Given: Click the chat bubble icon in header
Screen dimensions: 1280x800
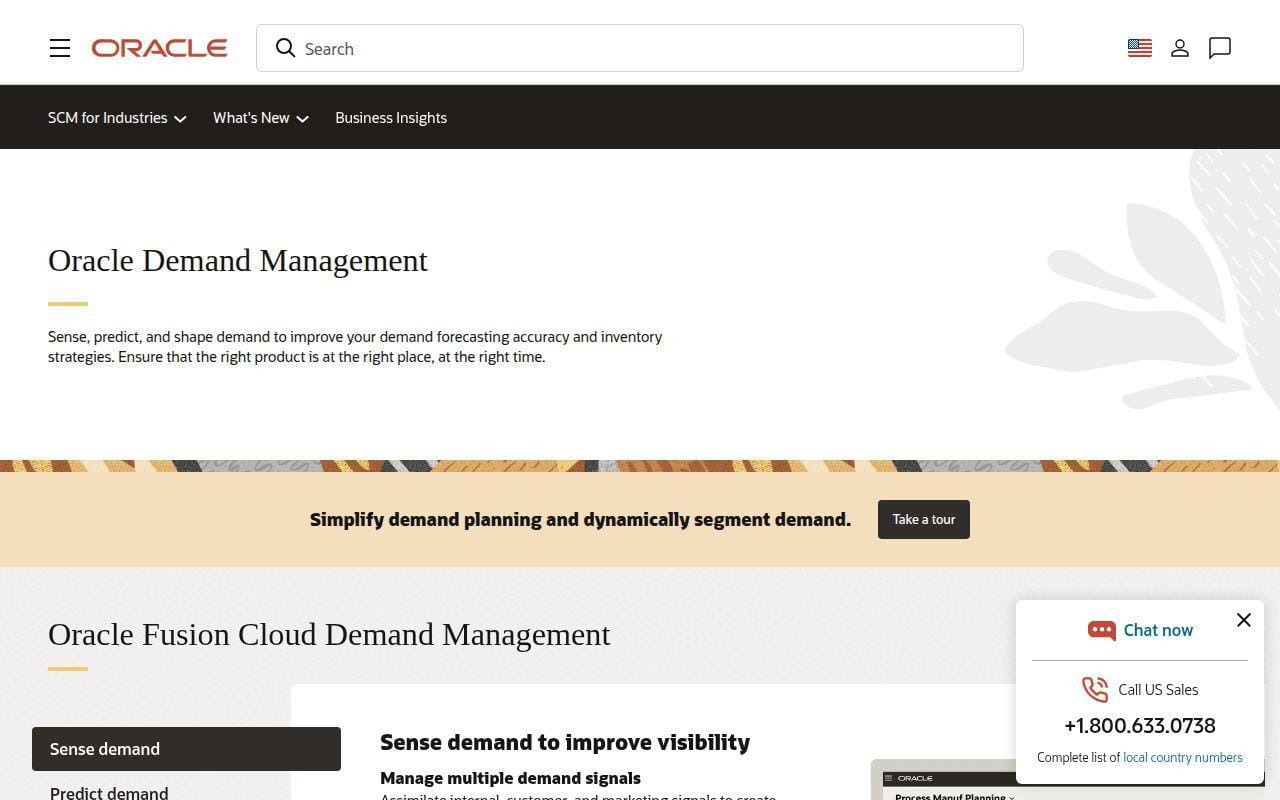Looking at the screenshot, I should click(x=1220, y=48).
